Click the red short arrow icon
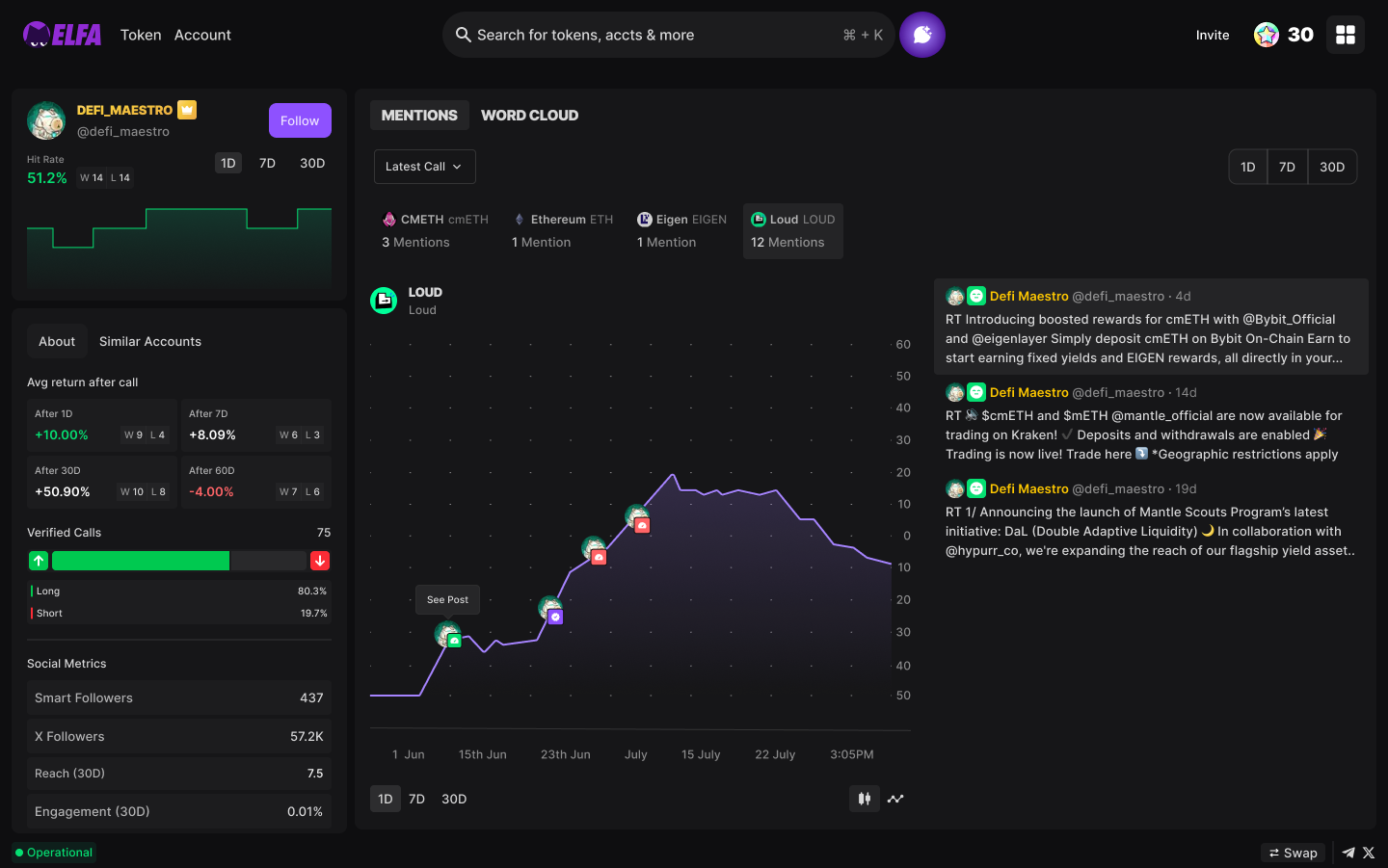 (x=320, y=561)
